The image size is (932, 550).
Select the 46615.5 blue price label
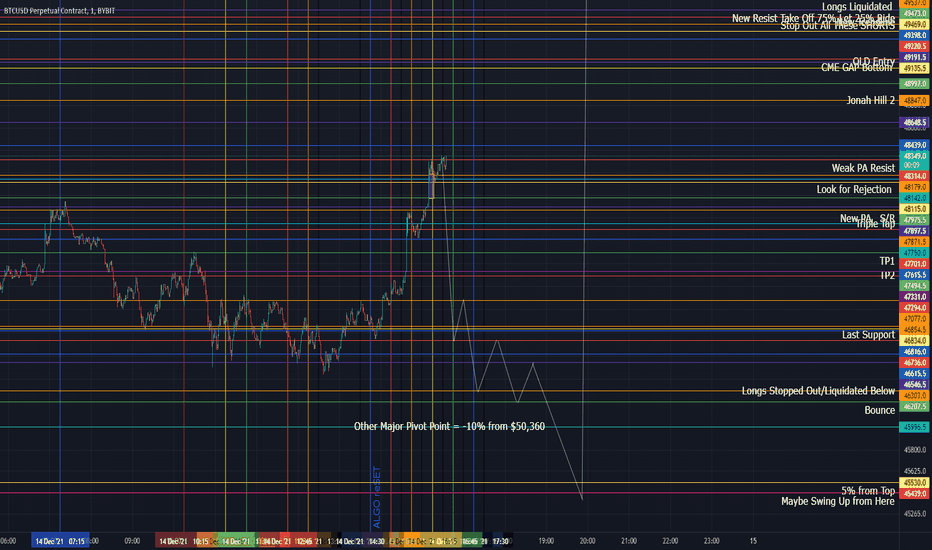914,374
